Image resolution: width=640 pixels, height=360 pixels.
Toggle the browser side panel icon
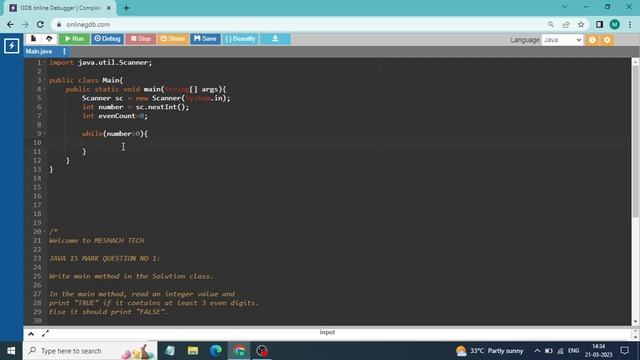coord(599,24)
